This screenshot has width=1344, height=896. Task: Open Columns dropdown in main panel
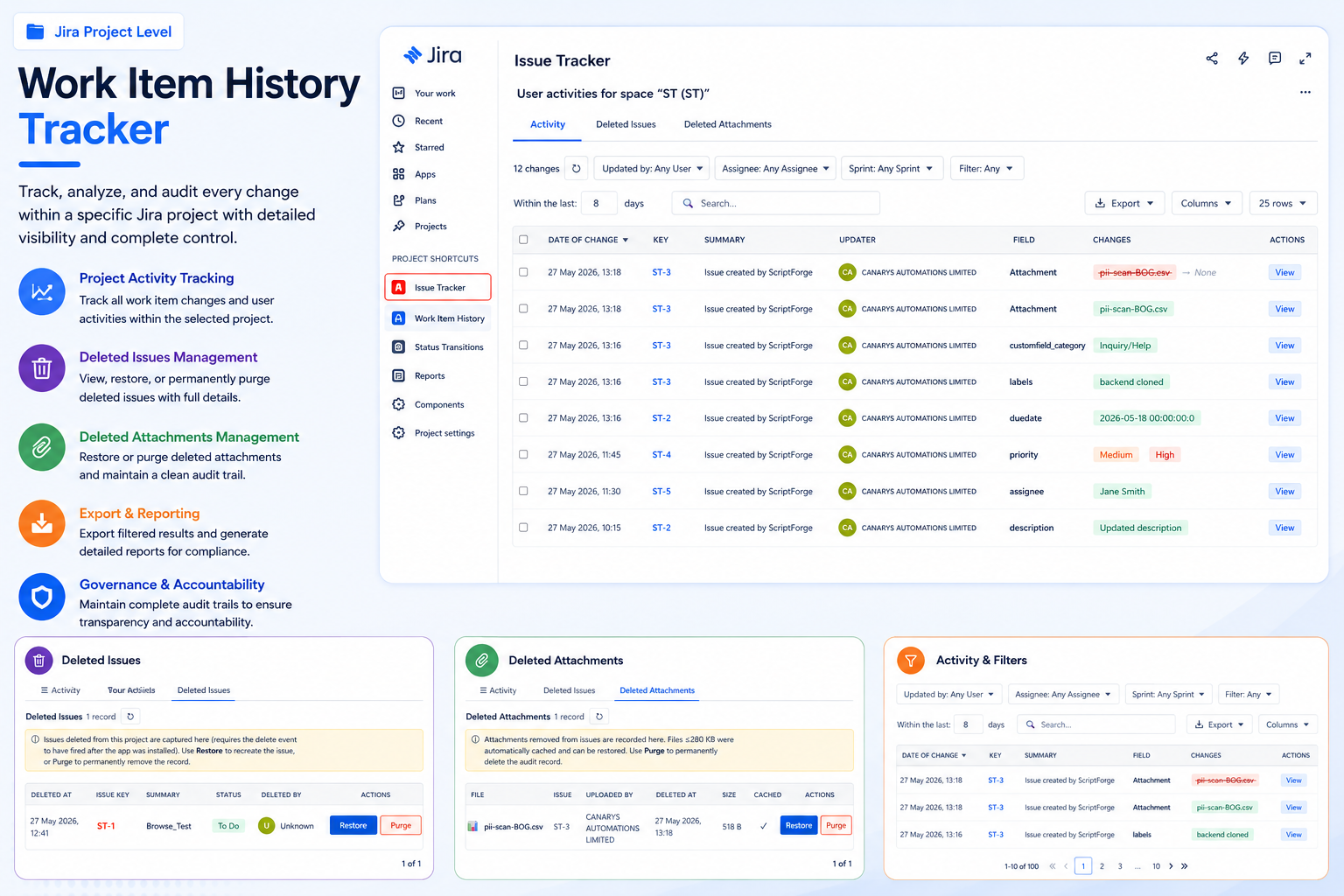click(x=1207, y=203)
